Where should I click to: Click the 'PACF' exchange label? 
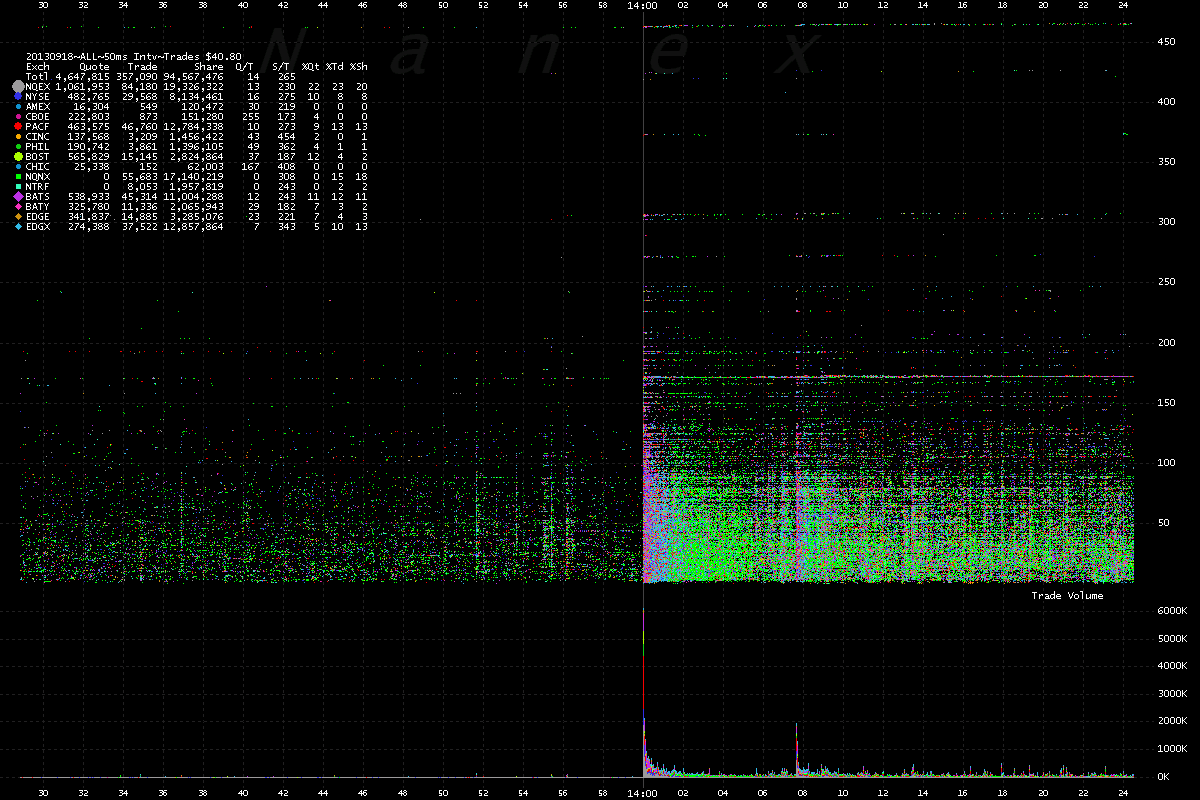pyautogui.click(x=38, y=127)
